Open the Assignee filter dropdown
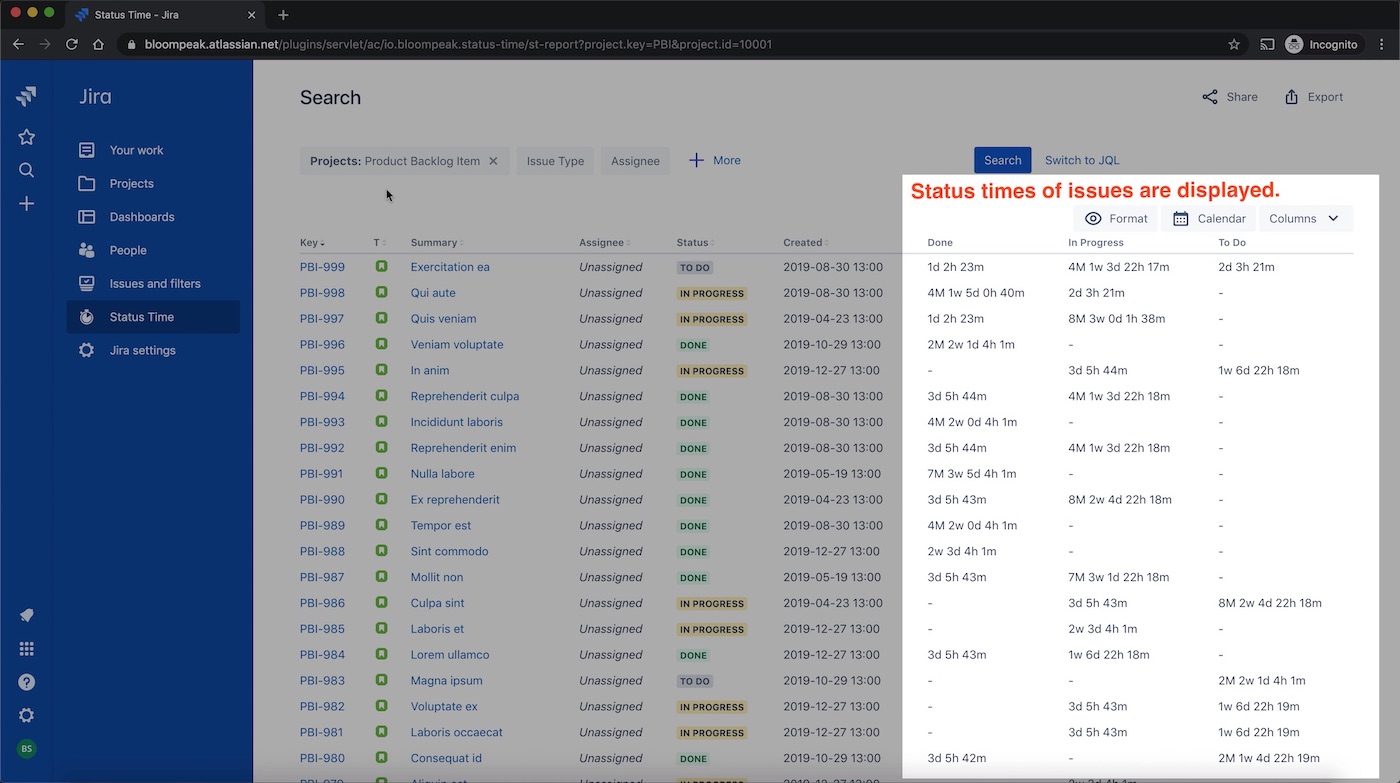Screen dimensions: 1400x783 (635, 161)
